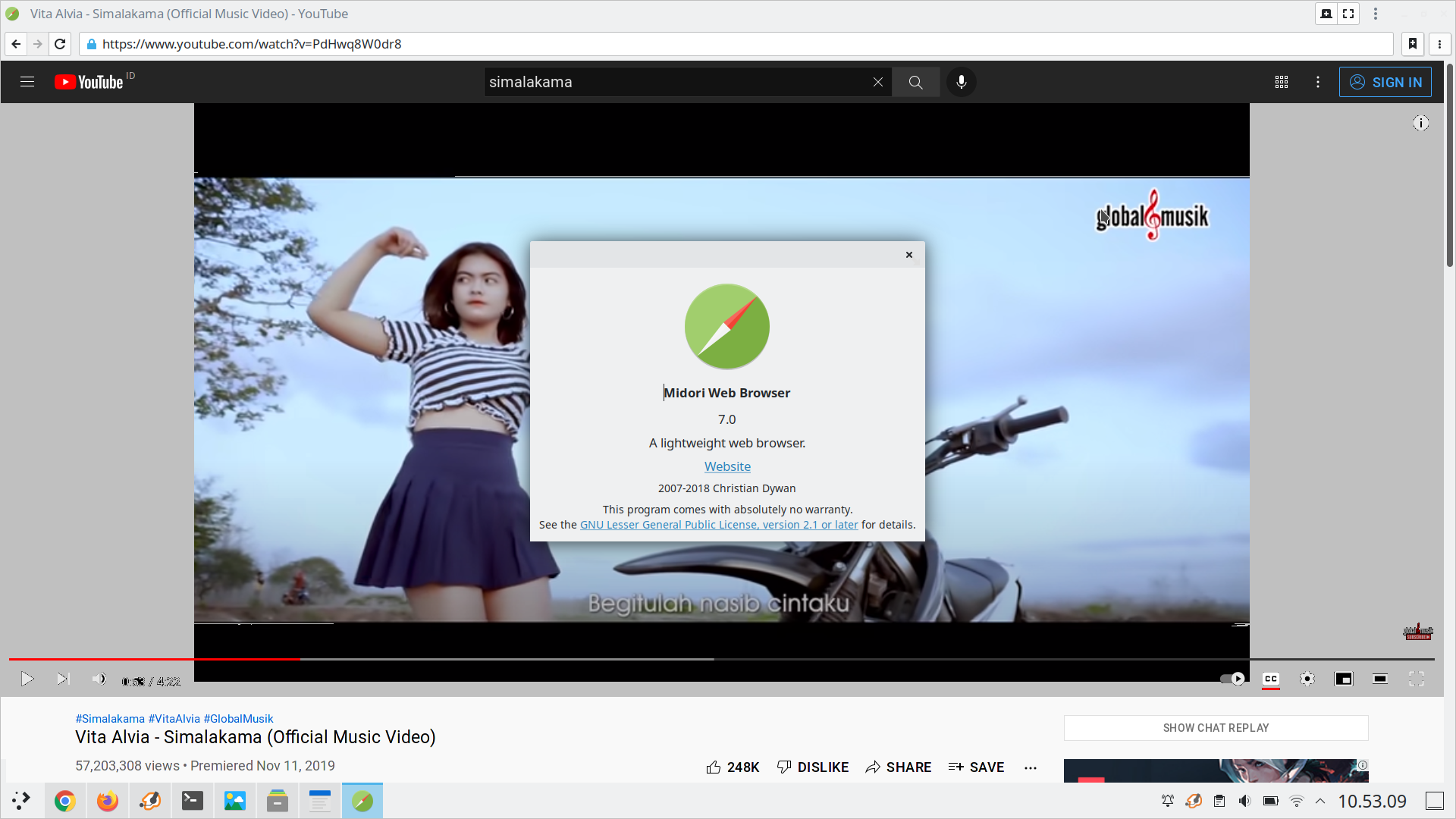Open the Midori browser menu beside the bookmark button

coord(1439,44)
